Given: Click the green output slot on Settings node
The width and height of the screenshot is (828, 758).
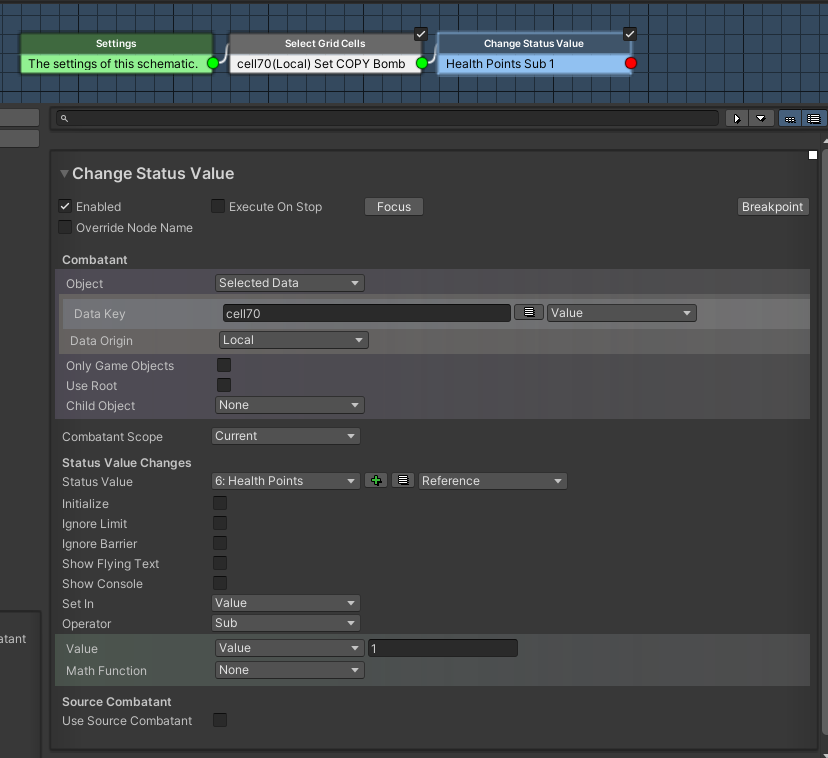Looking at the screenshot, I should coord(213,63).
